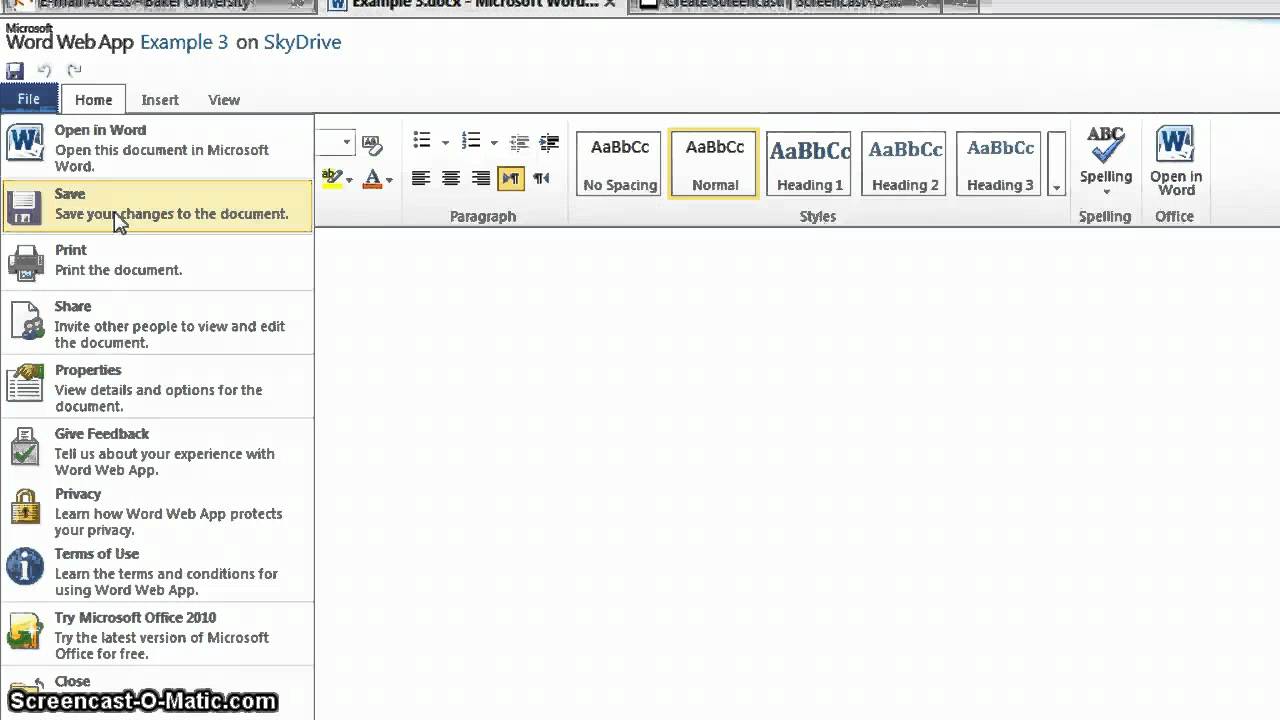Apply the No Spacing style
The image size is (1280, 720).
620,163
